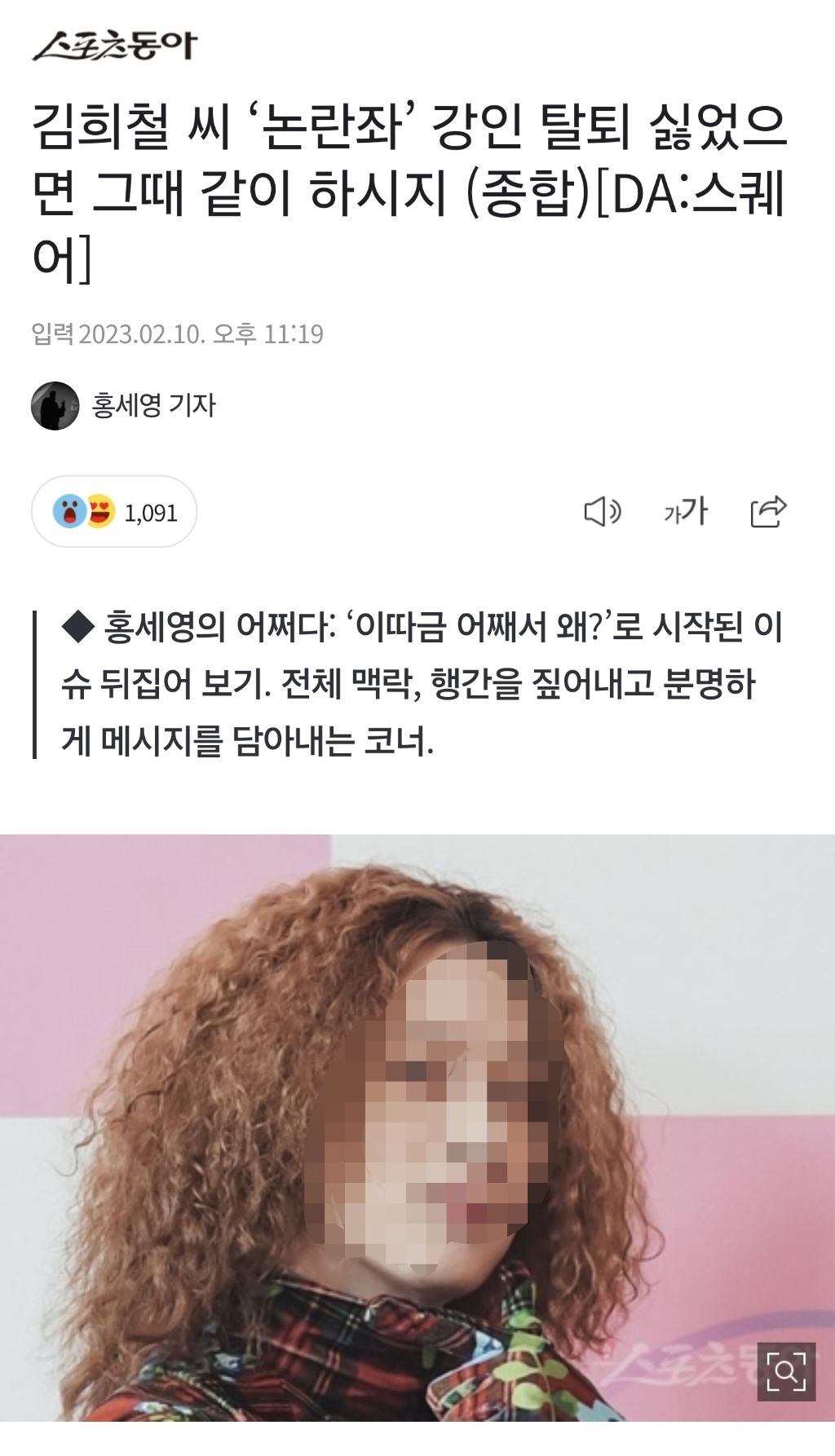Image resolution: width=835 pixels, height=1456 pixels.
Task: Click the headline starting with 김희철 씨
Action: [409, 193]
